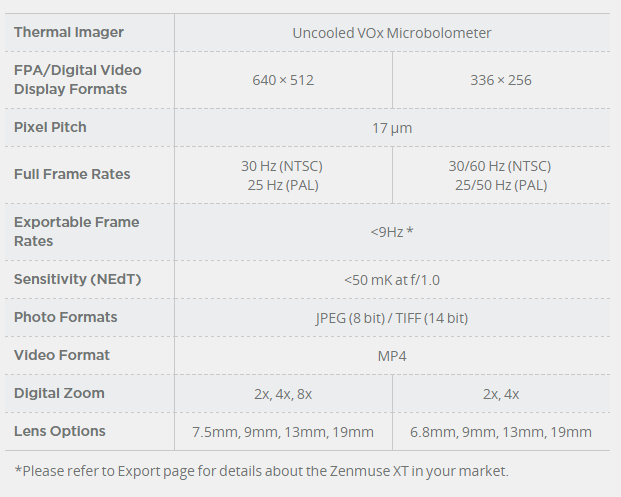
Task: Select the 2x, 4x digital zoom cell
Action: (x=501, y=394)
